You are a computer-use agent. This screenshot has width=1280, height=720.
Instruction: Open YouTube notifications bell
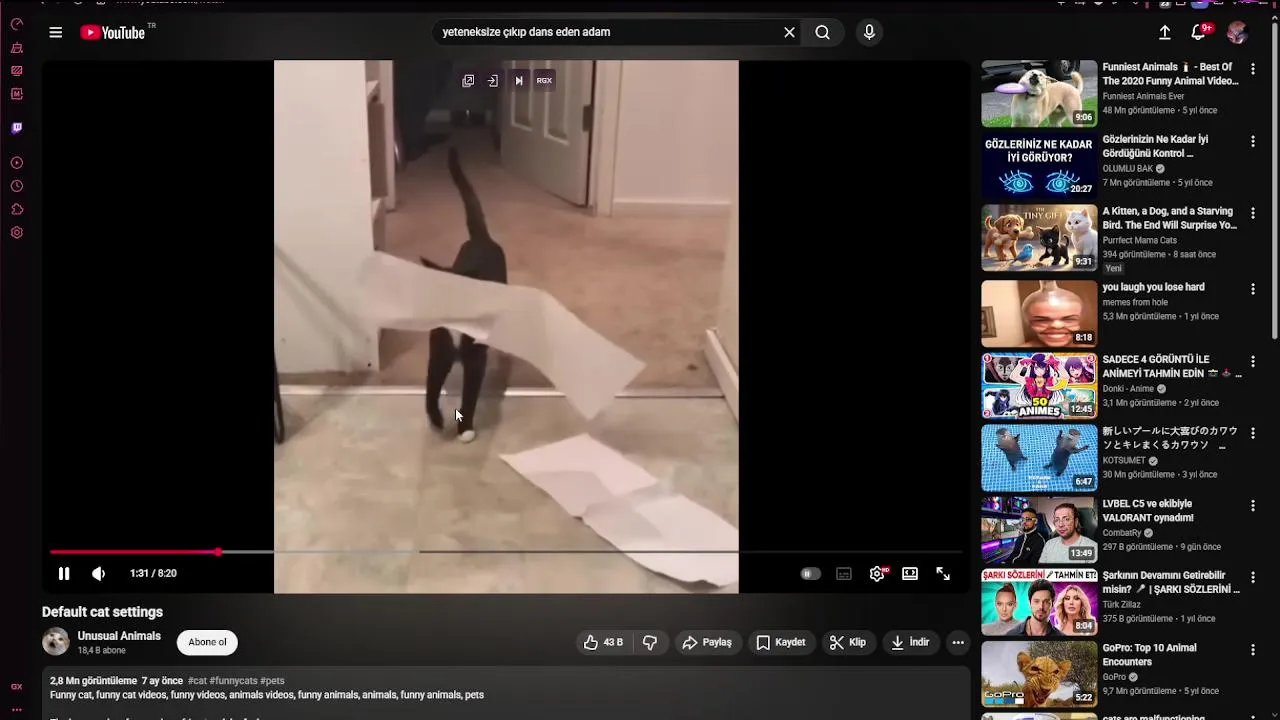[x=1199, y=32]
